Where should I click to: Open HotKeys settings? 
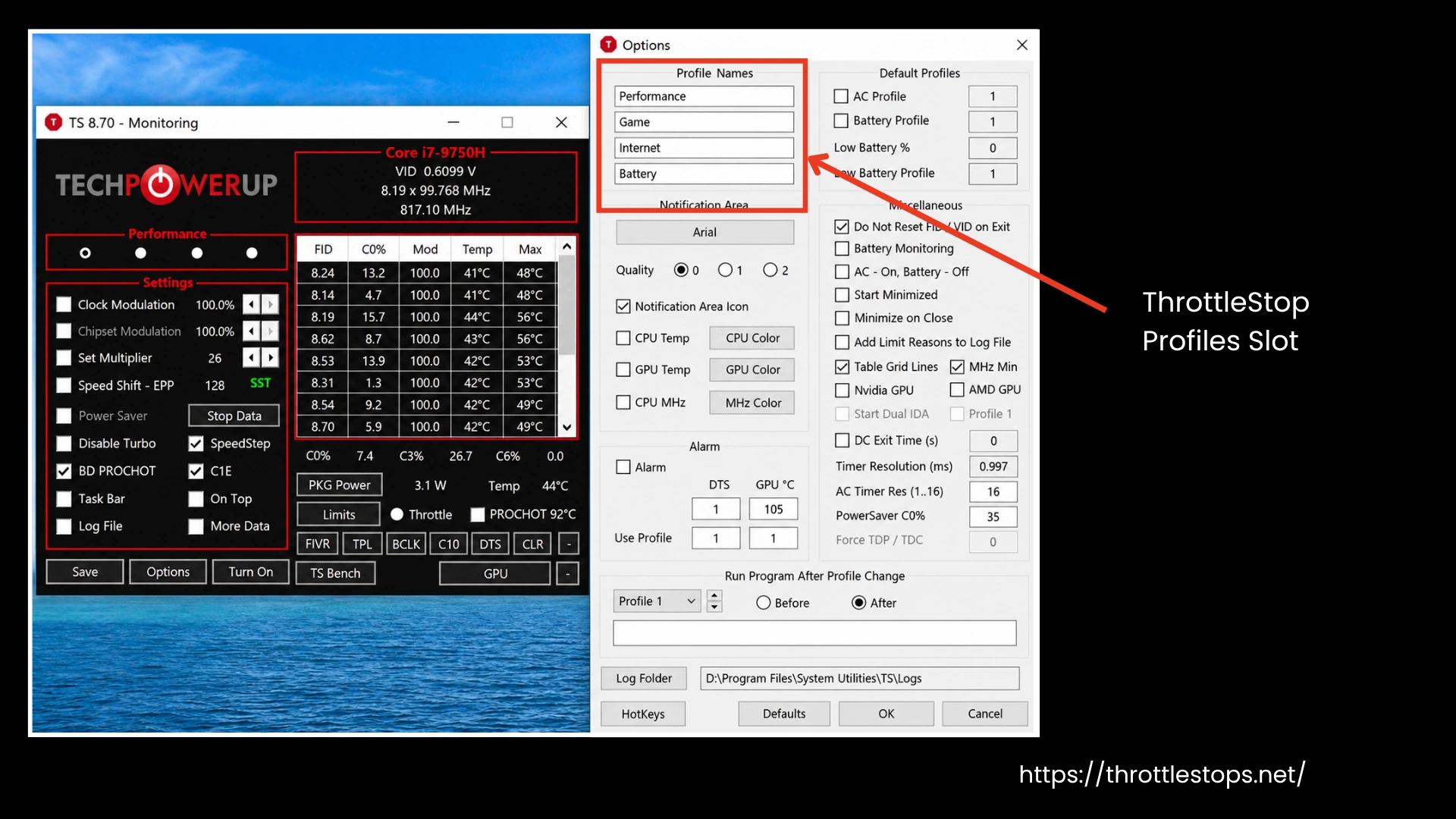click(643, 714)
